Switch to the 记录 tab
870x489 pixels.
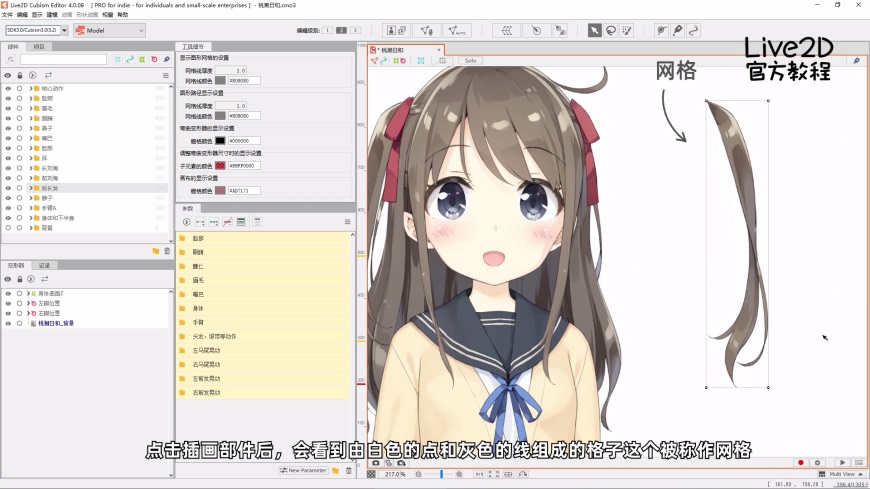pos(44,265)
